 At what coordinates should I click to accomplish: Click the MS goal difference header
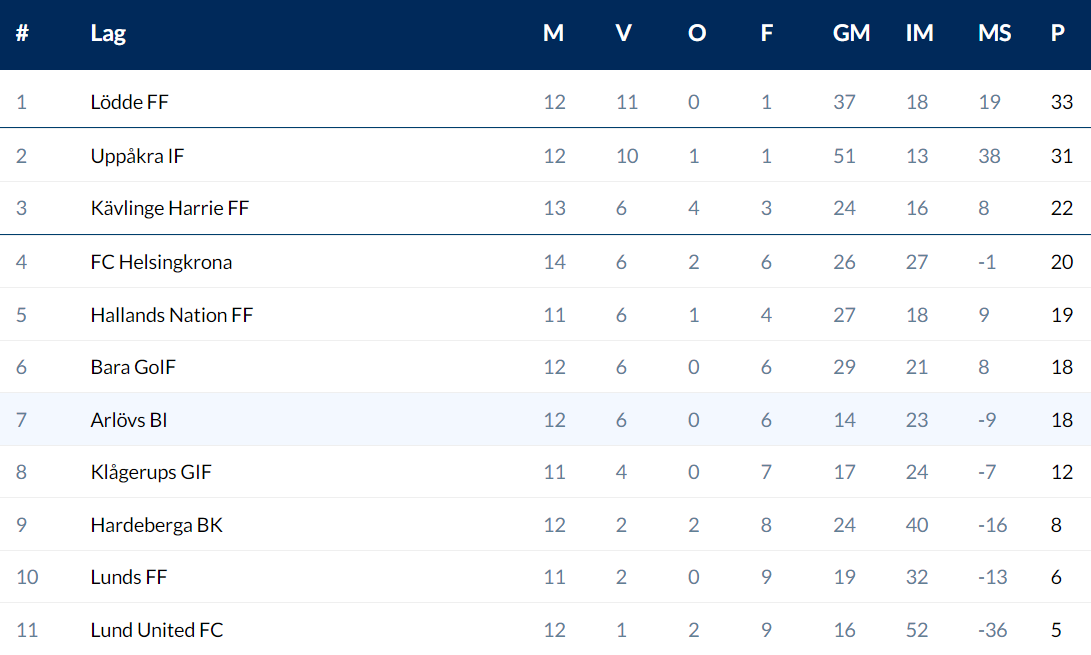point(994,33)
